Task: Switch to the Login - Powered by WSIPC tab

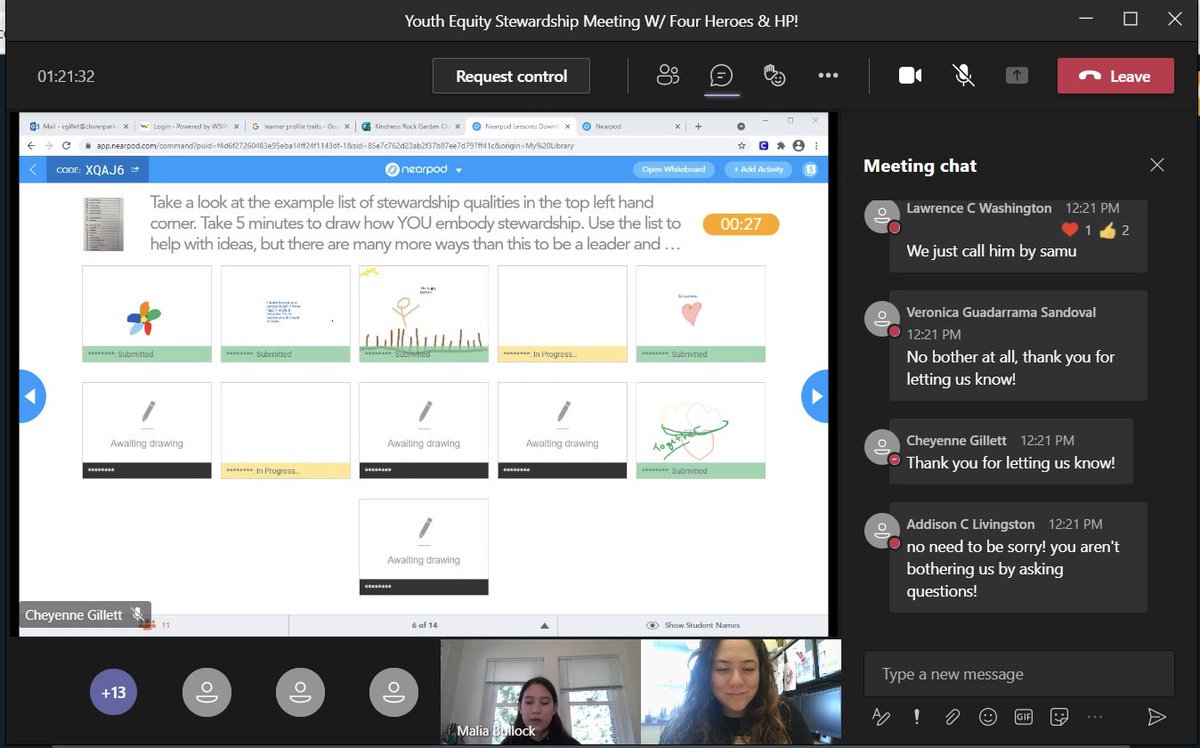Action: tap(190, 127)
